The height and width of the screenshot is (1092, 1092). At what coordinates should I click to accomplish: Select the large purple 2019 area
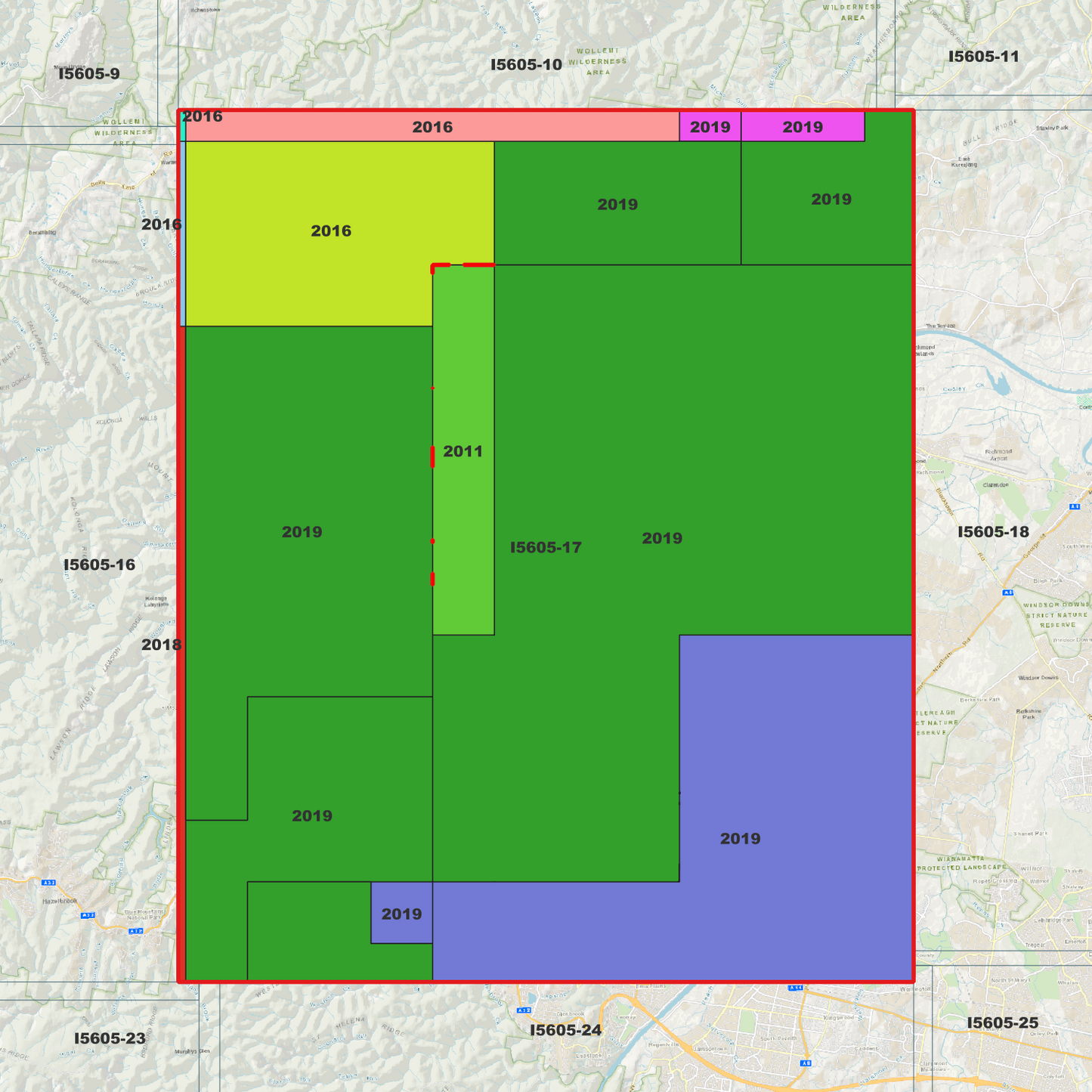(741, 839)
